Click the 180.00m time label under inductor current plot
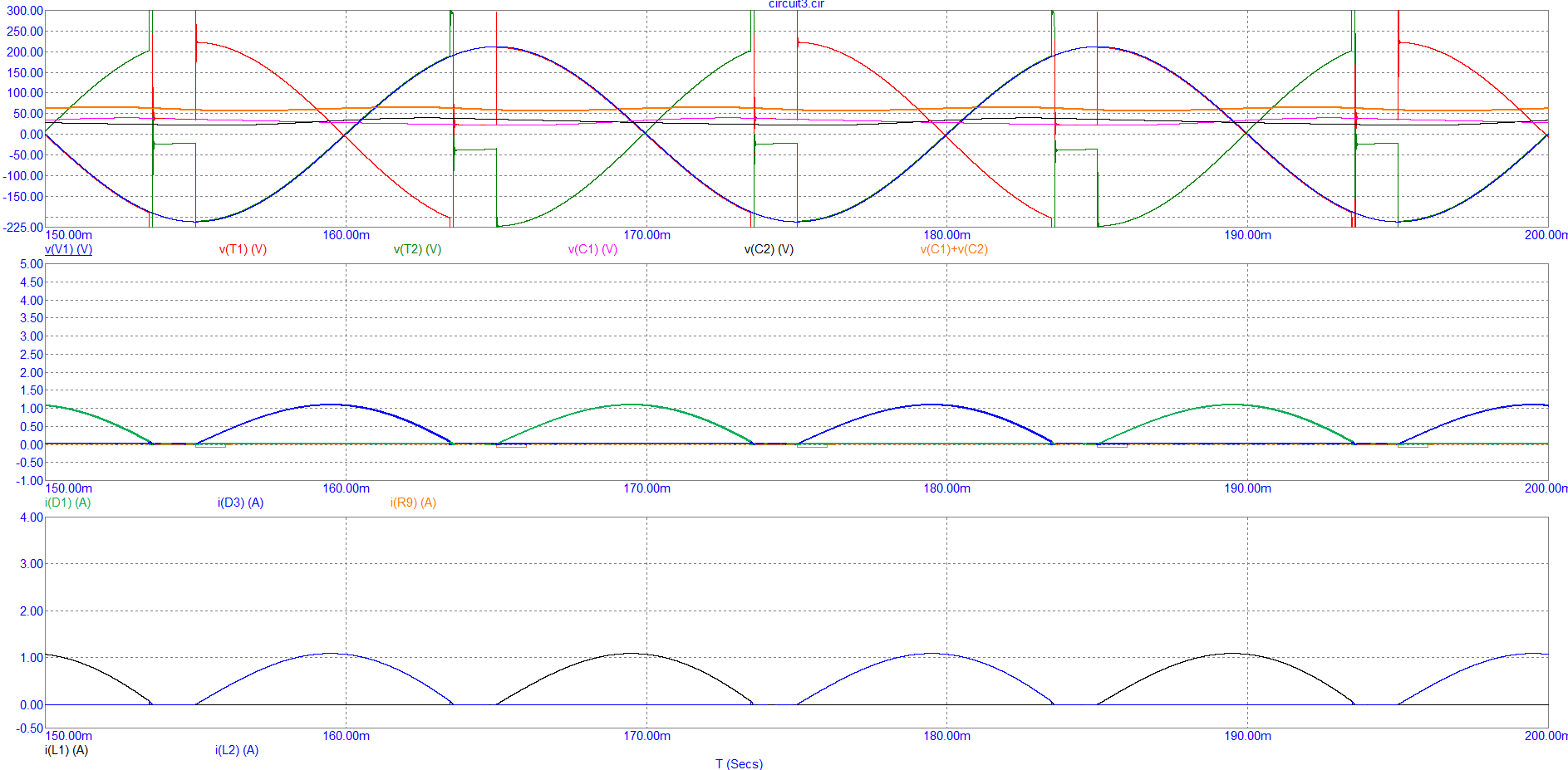The height and width of the screenshot is (770, 1568). (946, 736)
